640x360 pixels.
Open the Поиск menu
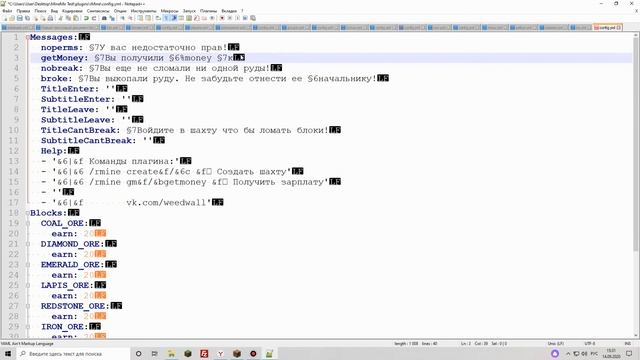(40, 11)
